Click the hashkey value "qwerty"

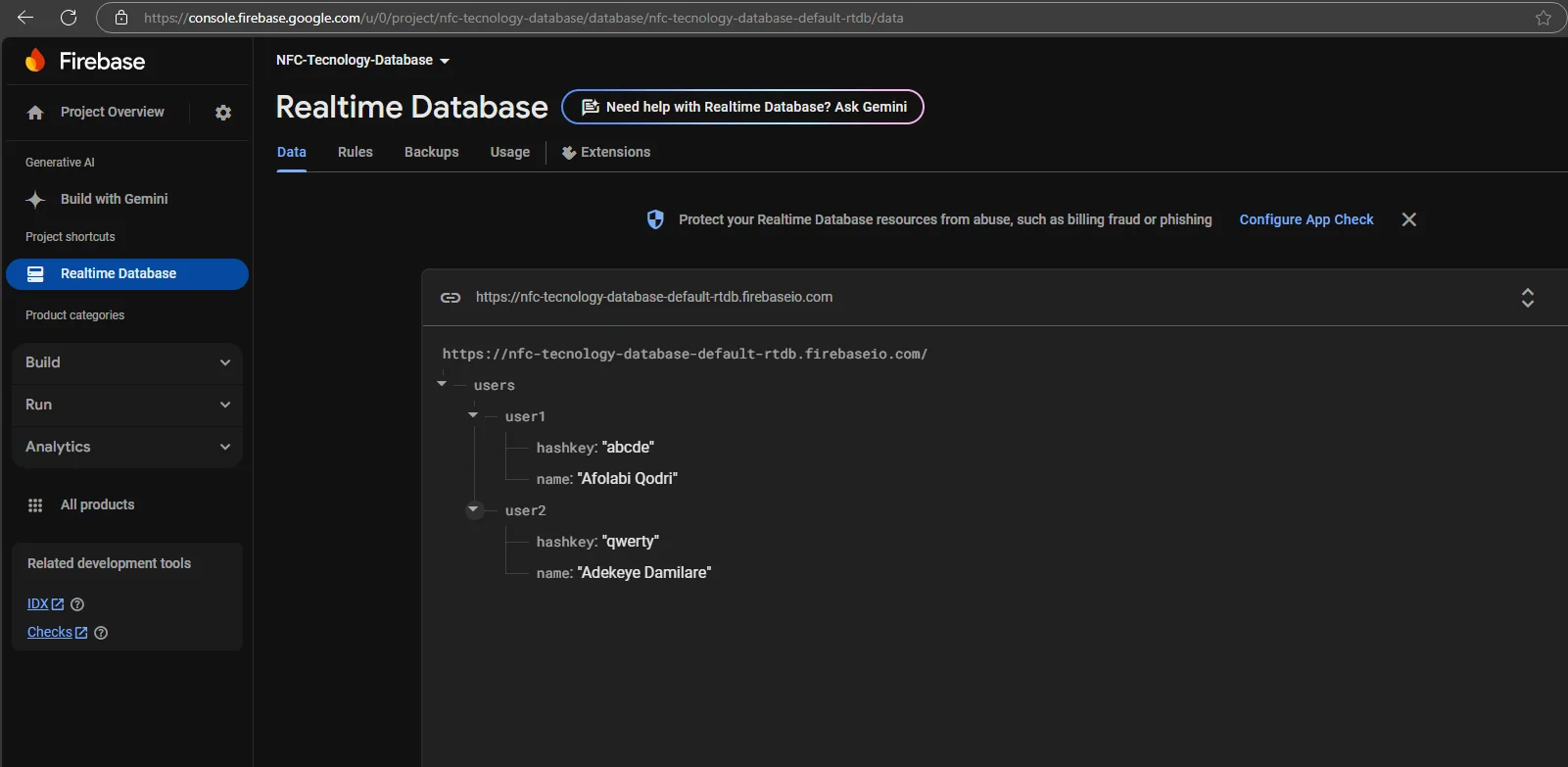click(631, 542)
